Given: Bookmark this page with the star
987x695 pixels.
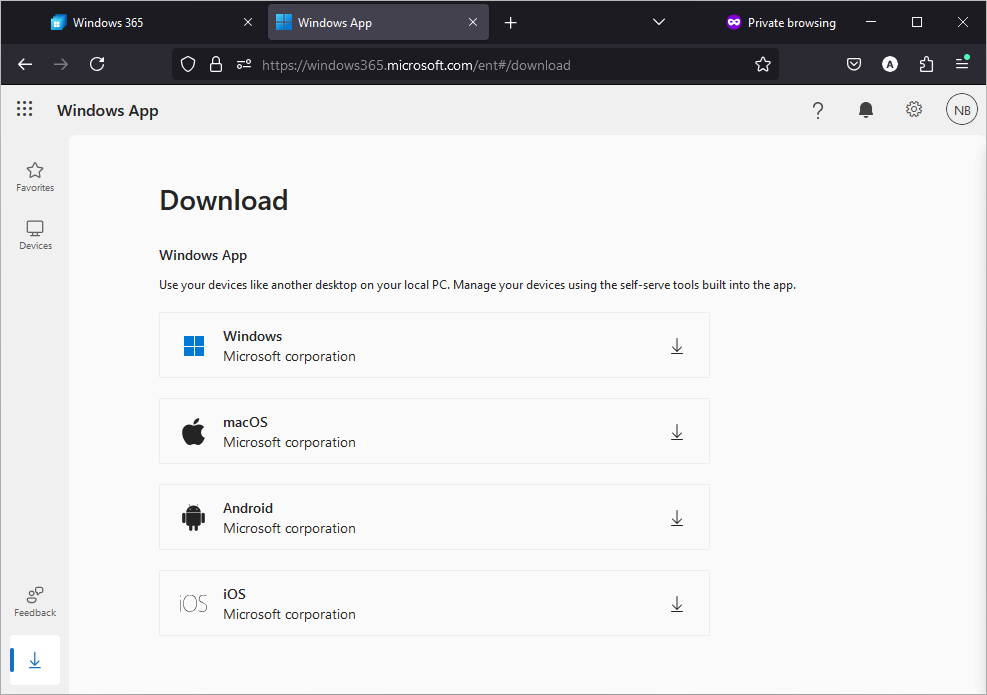Looking at the screenshot, I should (763, 64).
